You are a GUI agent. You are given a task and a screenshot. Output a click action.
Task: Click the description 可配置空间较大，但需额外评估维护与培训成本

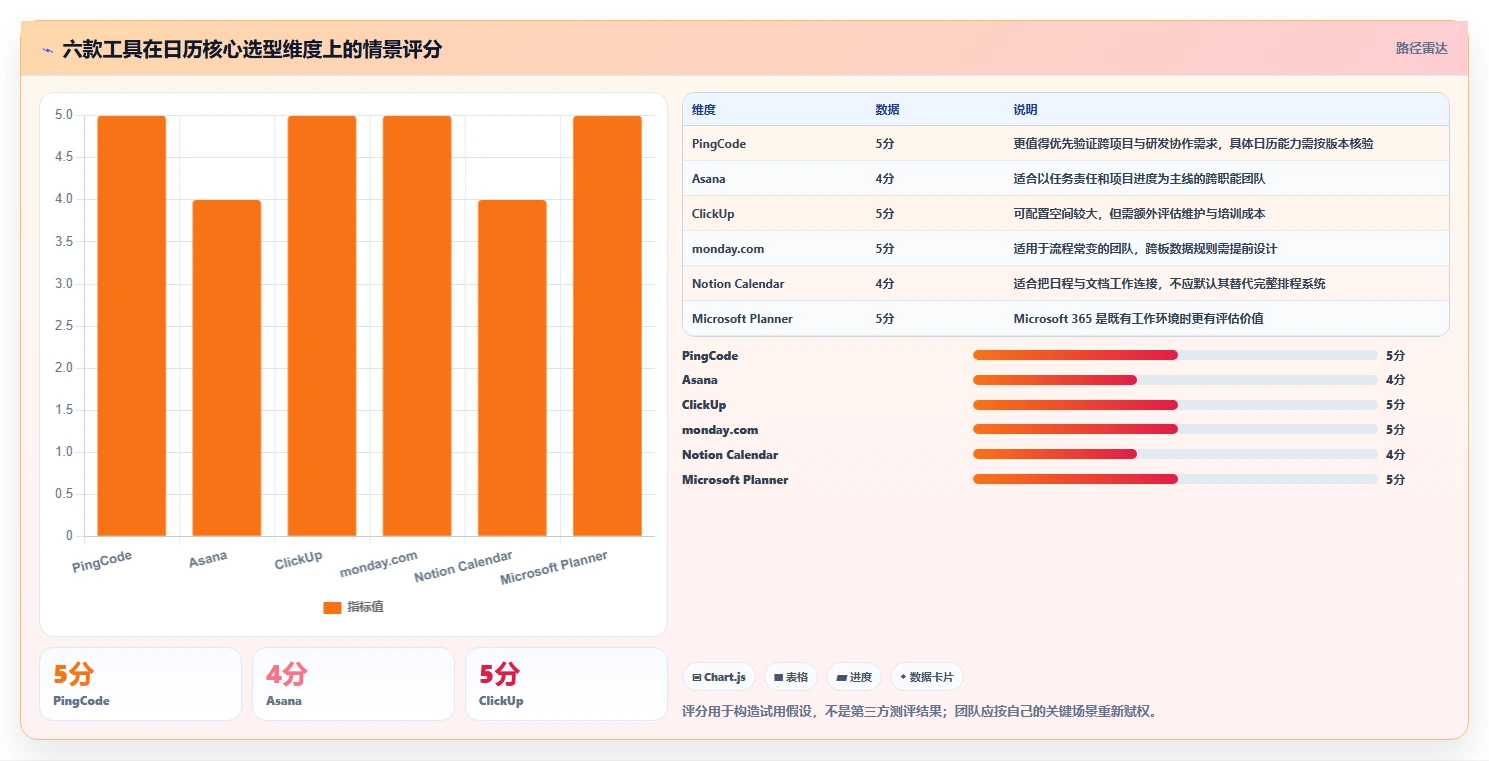coord(1139,214)
